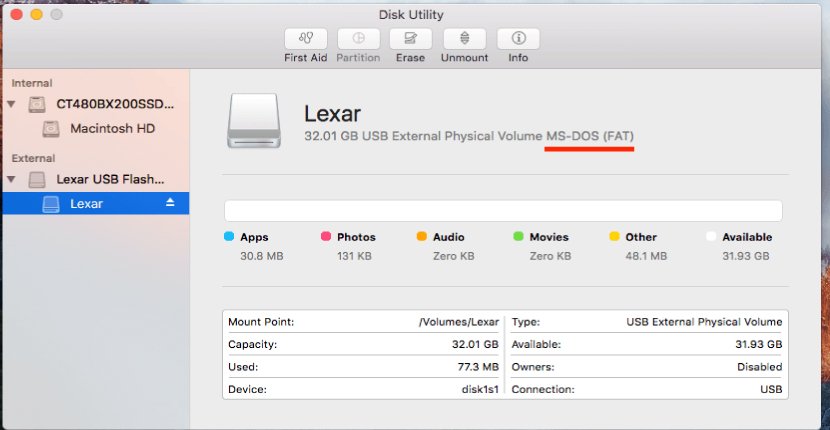Click the Photos 131 KB value
The image size is (830, 430).
(354, 256)
